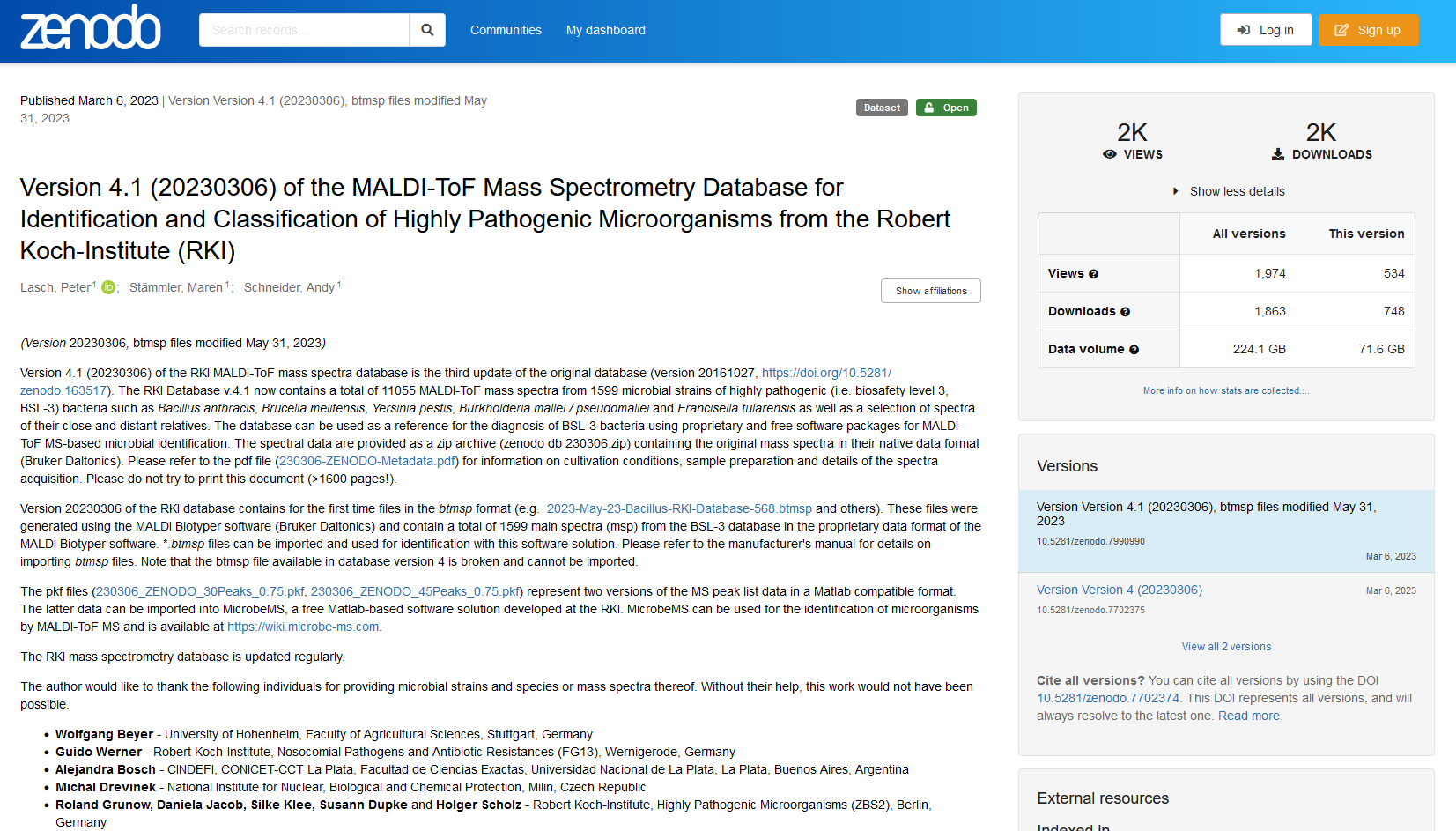Expand View all 2 versions
1456x831 pixels.
pyautogui.click(x=1226, y=647)
